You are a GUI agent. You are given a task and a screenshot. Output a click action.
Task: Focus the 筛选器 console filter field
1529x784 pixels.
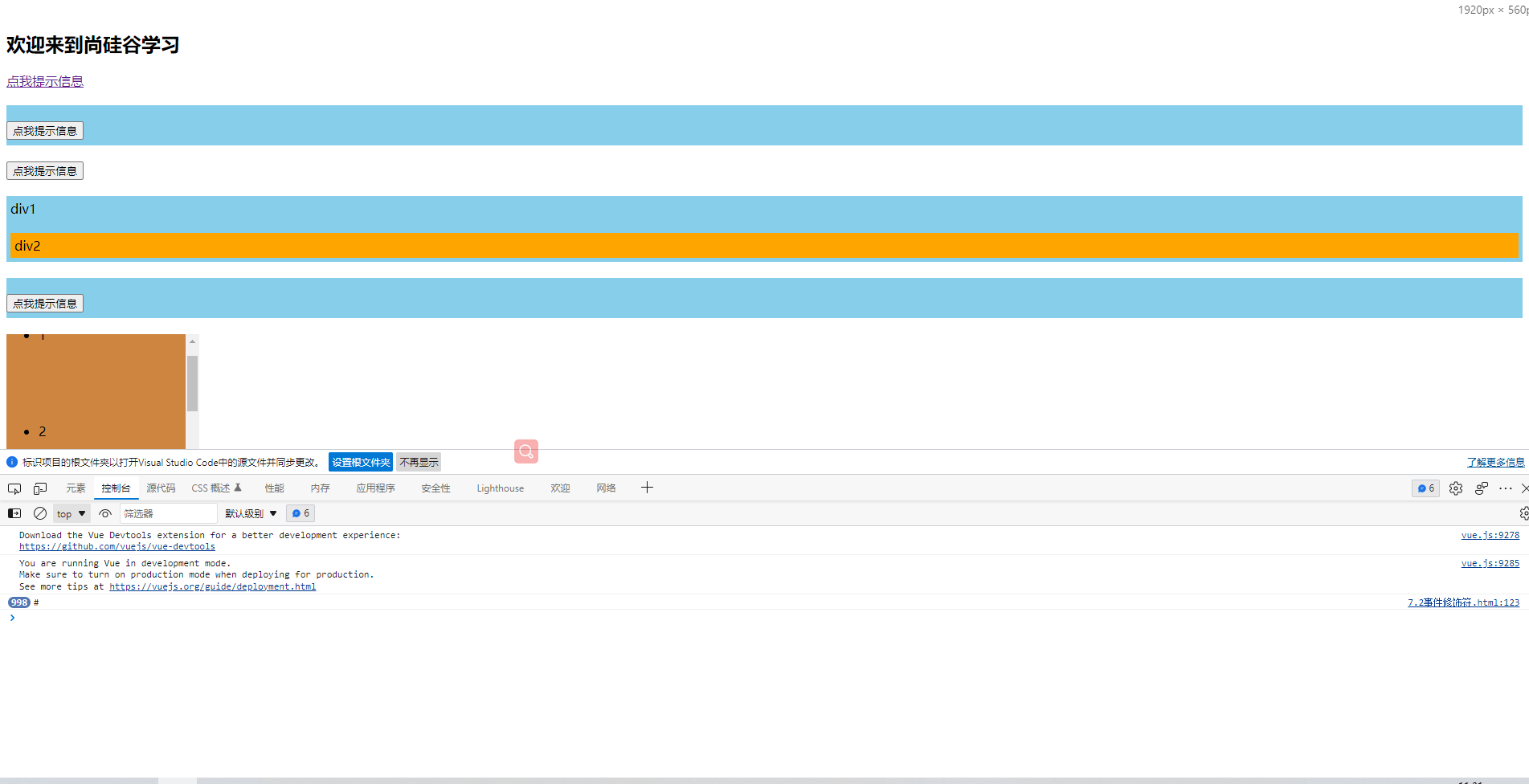tap(169, 513)
